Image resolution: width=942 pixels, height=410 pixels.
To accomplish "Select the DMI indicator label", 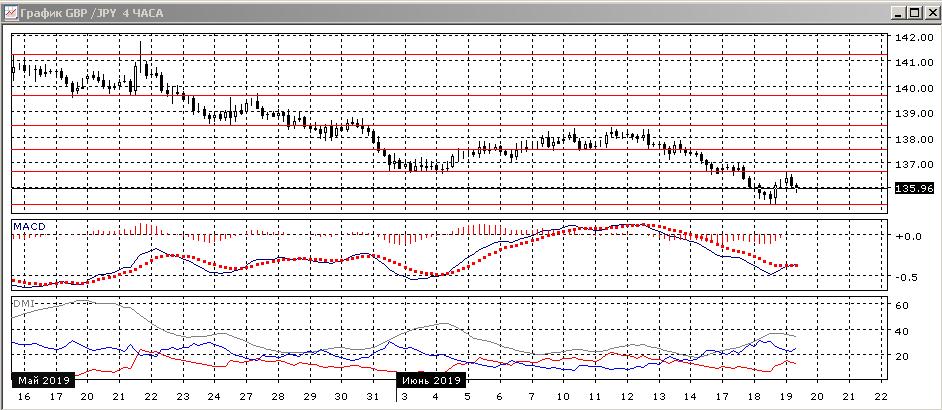I will coord(23,304).
